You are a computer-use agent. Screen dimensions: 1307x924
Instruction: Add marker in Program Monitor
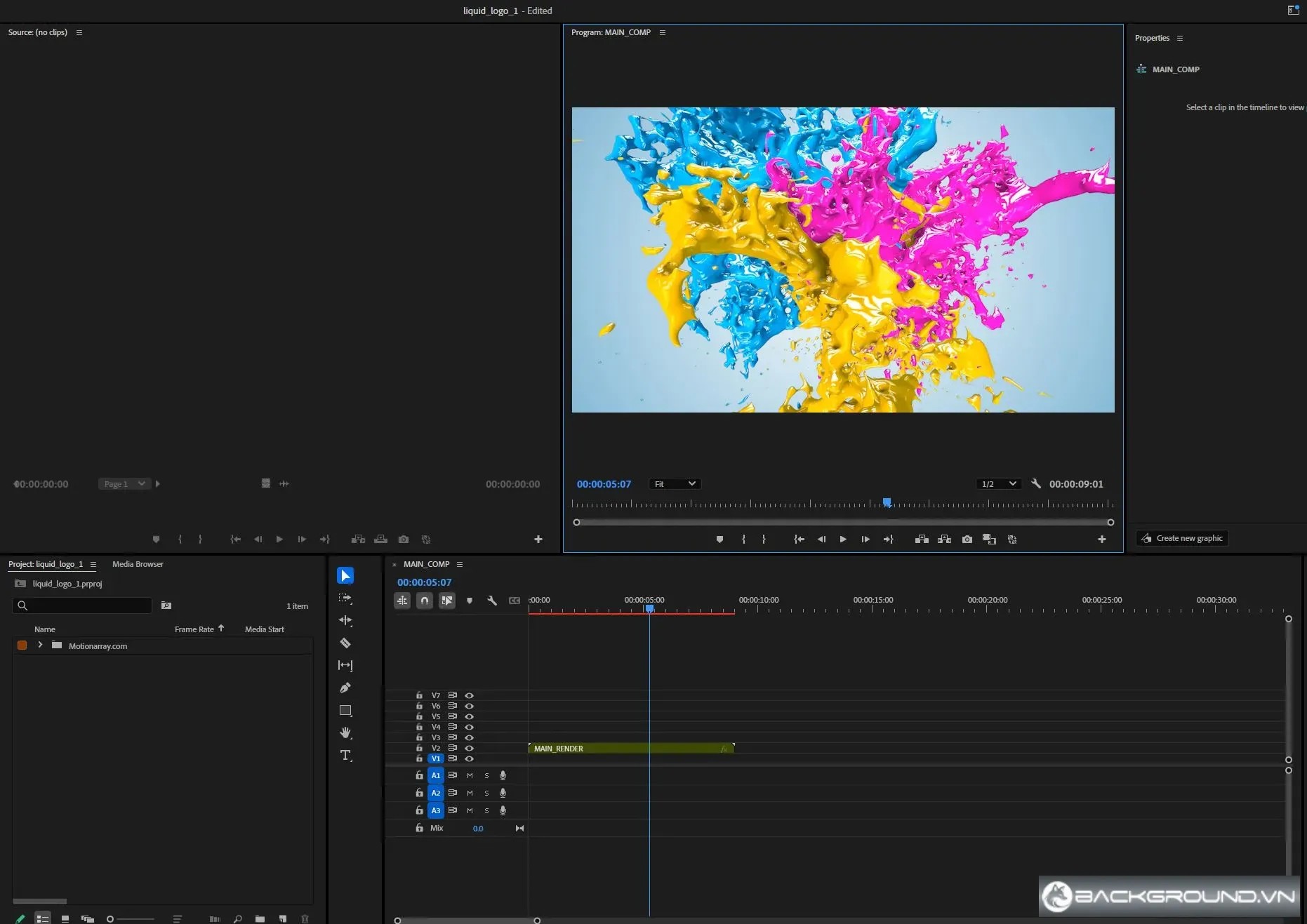[719, 539]
